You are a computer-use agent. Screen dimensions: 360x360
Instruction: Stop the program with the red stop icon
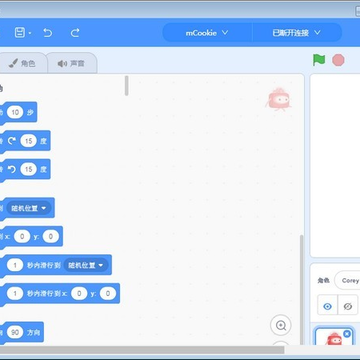pyautogui.click(x=338, y=60)
